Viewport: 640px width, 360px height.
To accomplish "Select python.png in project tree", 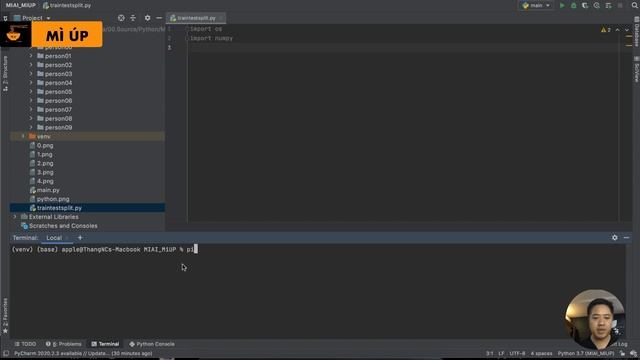I will 53,200.
